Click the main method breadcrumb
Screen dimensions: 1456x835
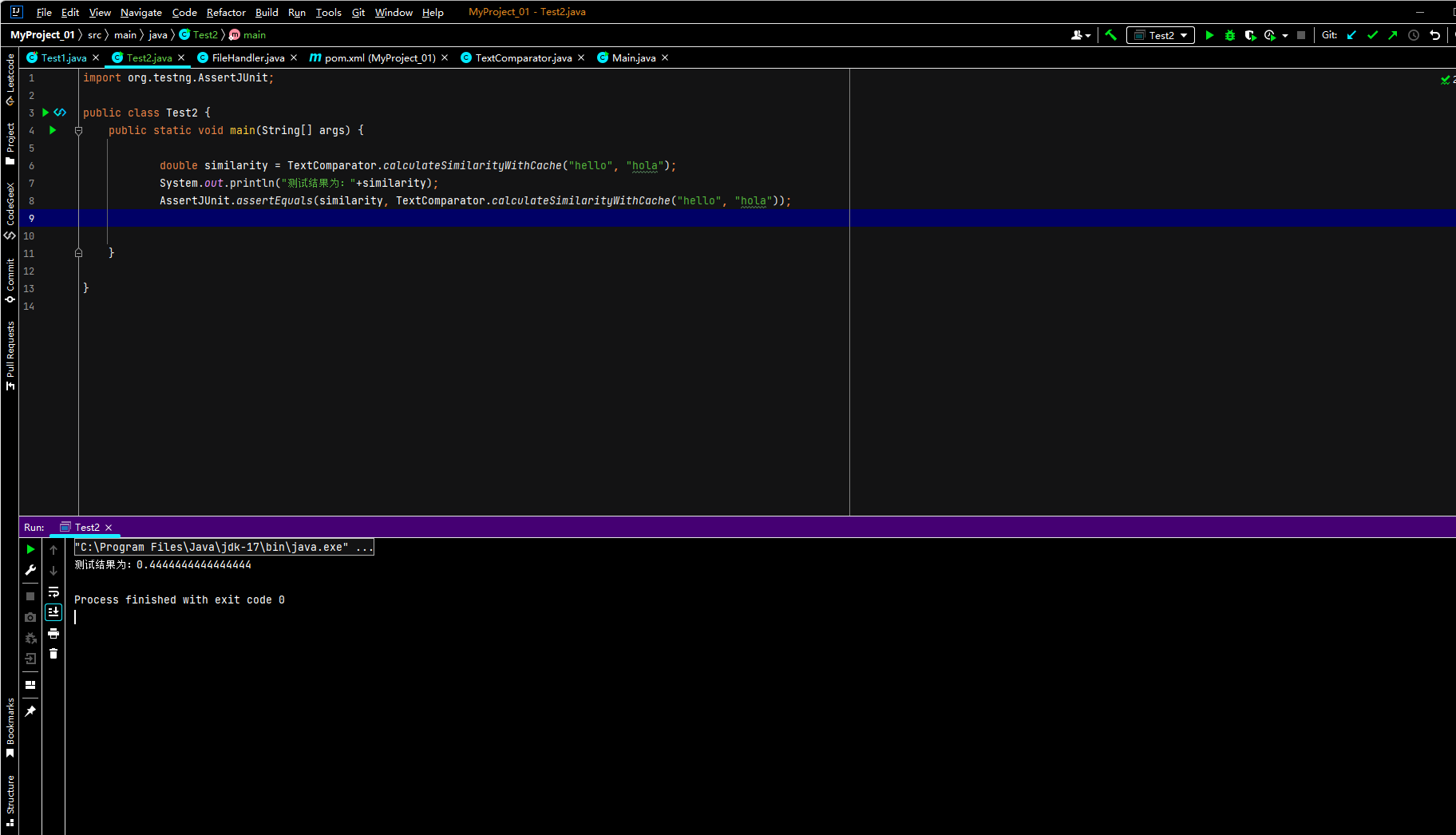coord(247,35)
